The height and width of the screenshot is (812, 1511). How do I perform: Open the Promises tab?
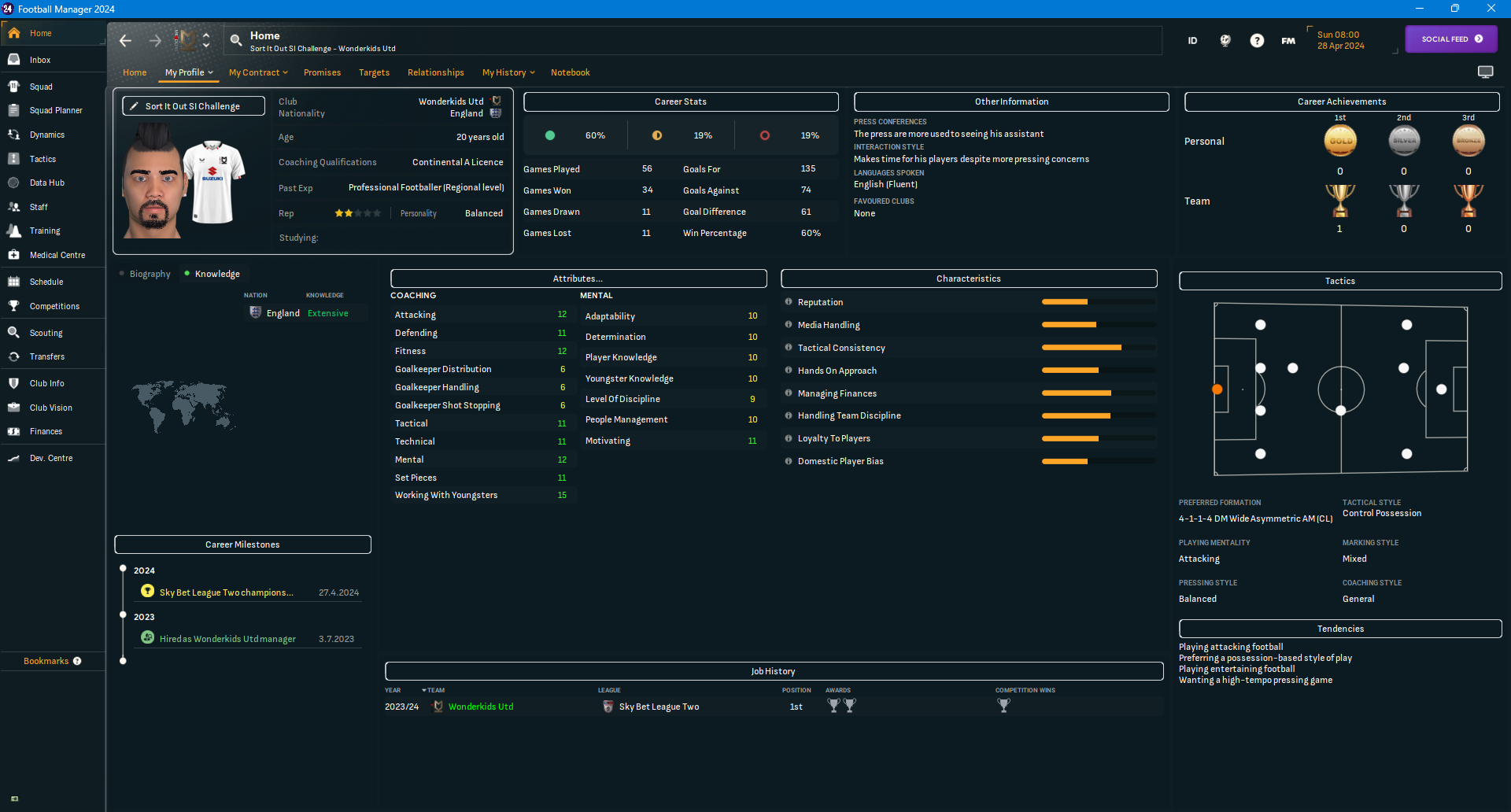click(322, 72)
